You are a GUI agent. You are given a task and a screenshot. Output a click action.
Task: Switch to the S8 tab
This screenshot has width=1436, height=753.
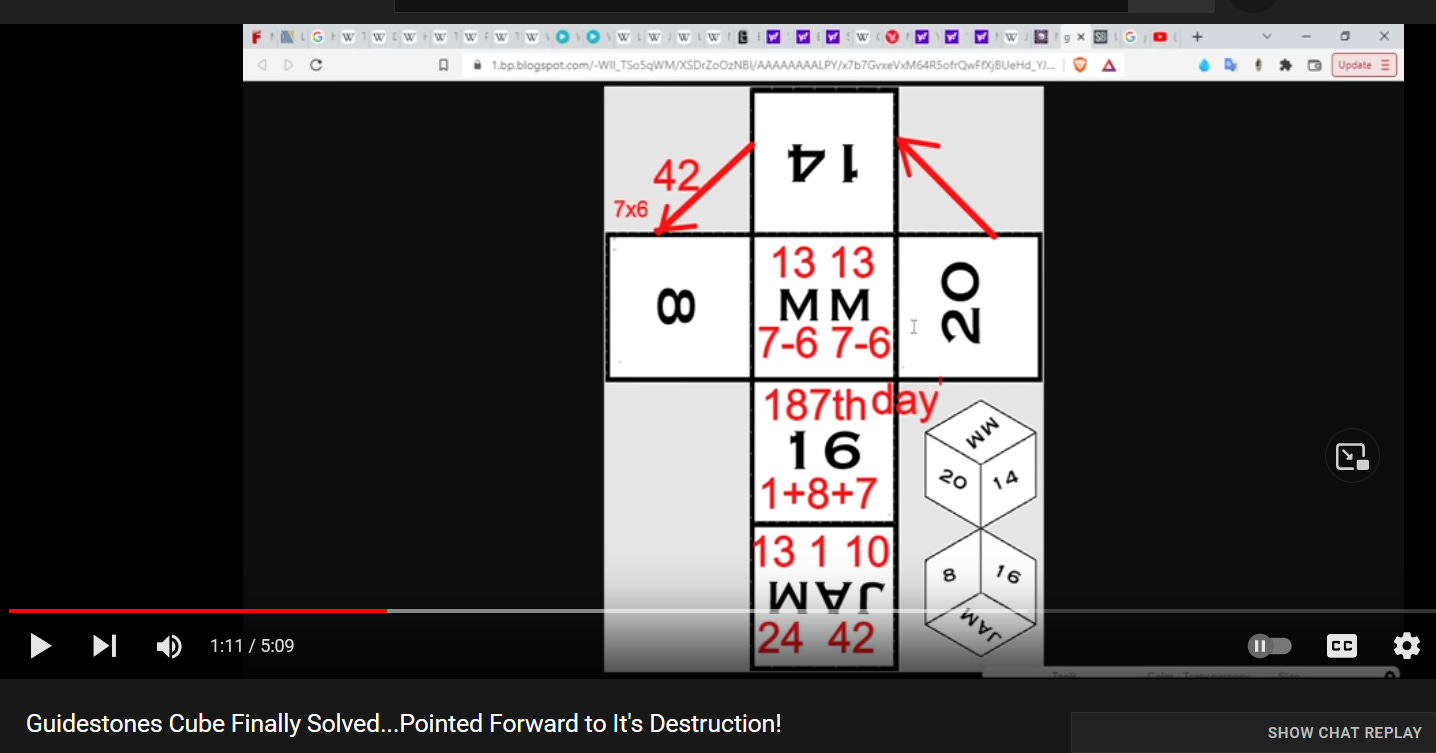tap(1101, 37)
